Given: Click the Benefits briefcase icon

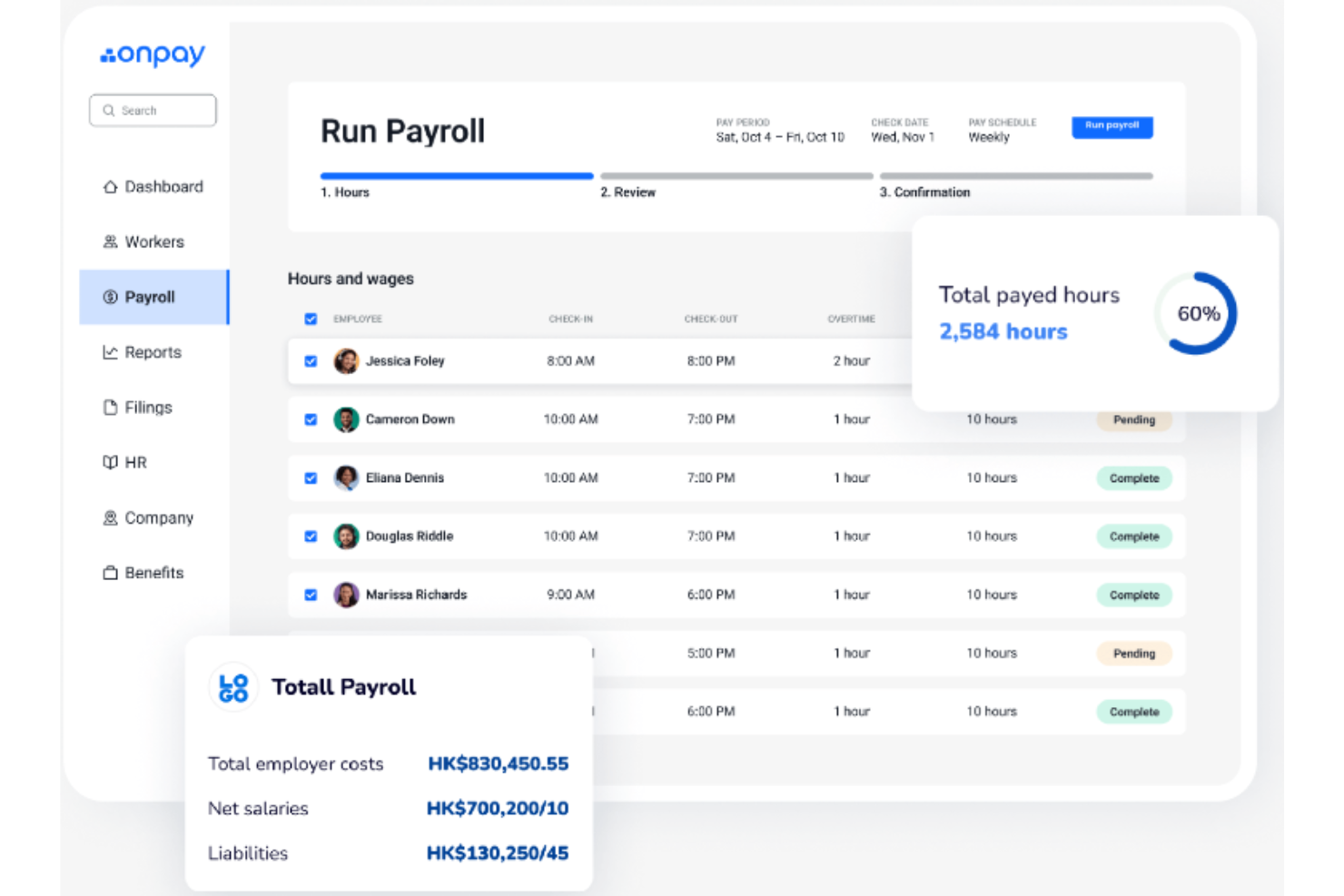Looking at the screenshot, I should click(109, 572).
